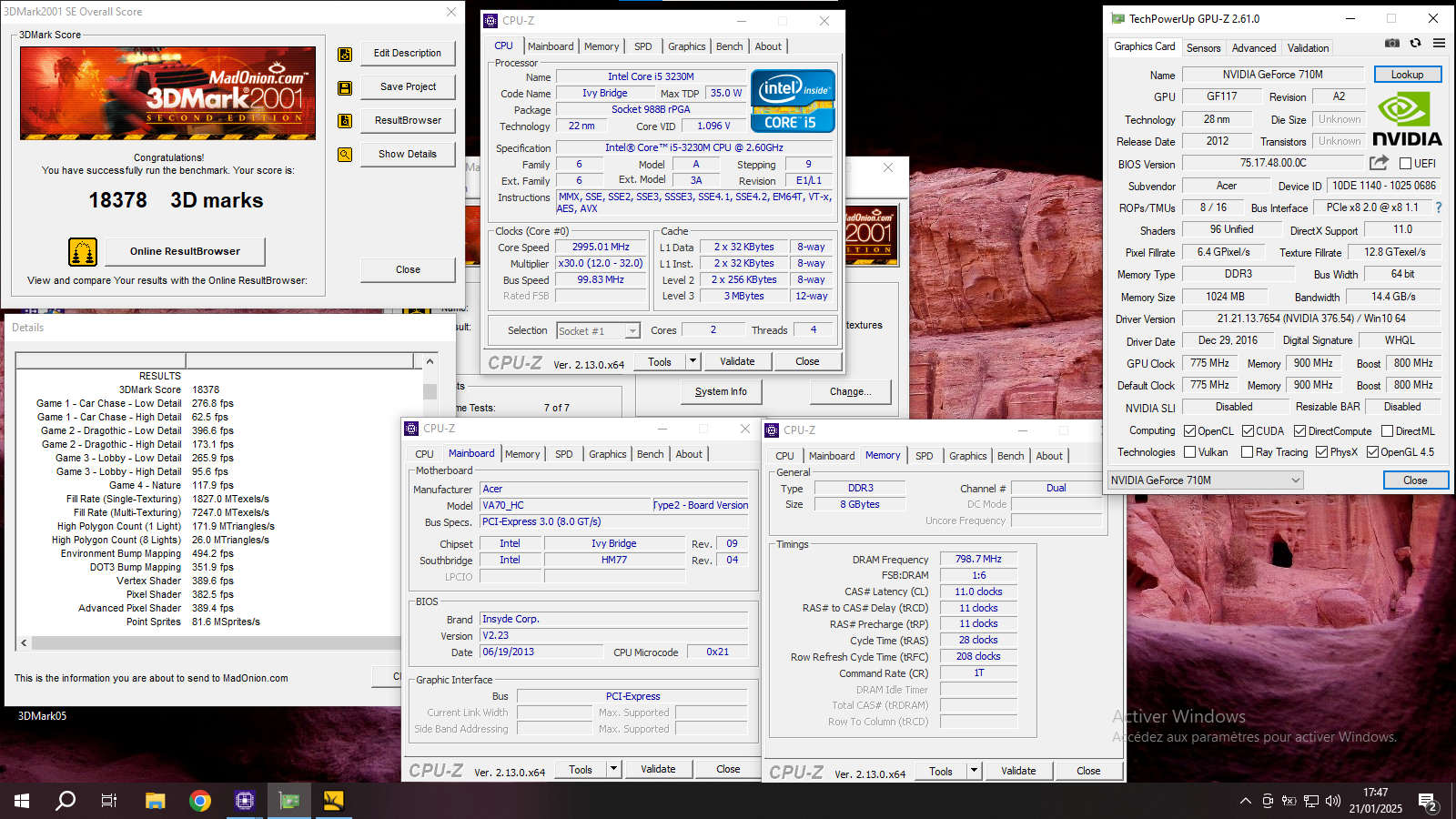Click the Change... button
This screenshot has width=1456, height=819.
click(850, 391)
